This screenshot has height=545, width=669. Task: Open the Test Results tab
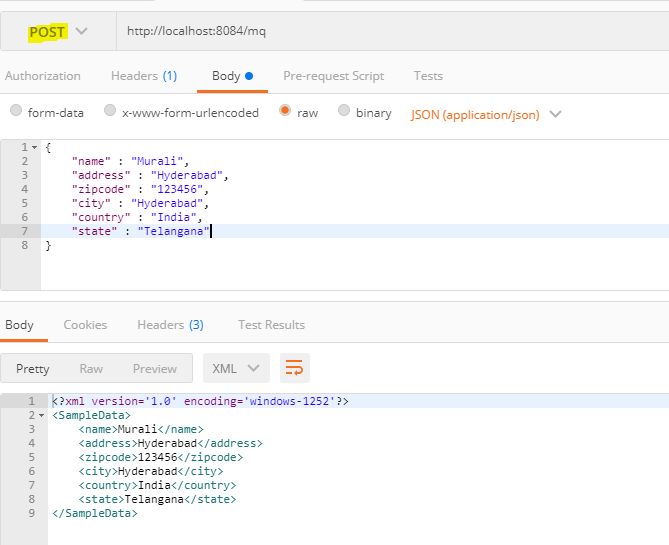(x=271, y=325)
